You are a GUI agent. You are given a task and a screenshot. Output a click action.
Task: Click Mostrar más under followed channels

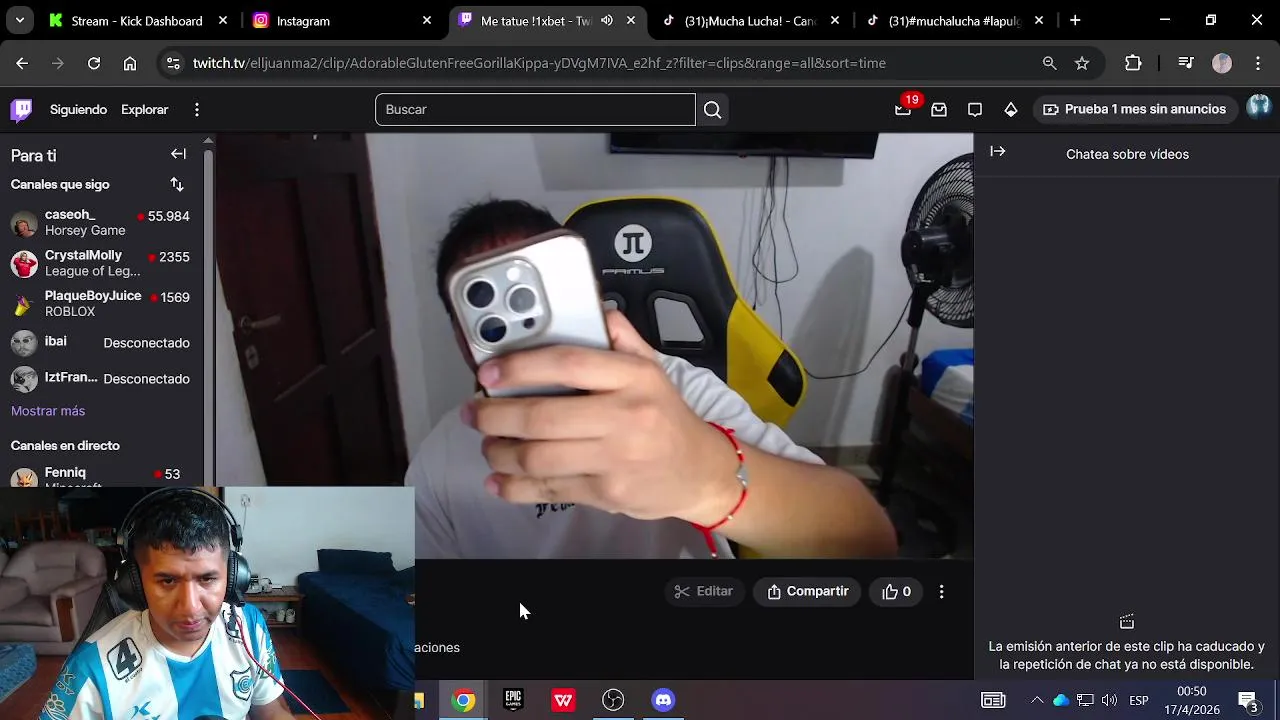coord(48,411)
